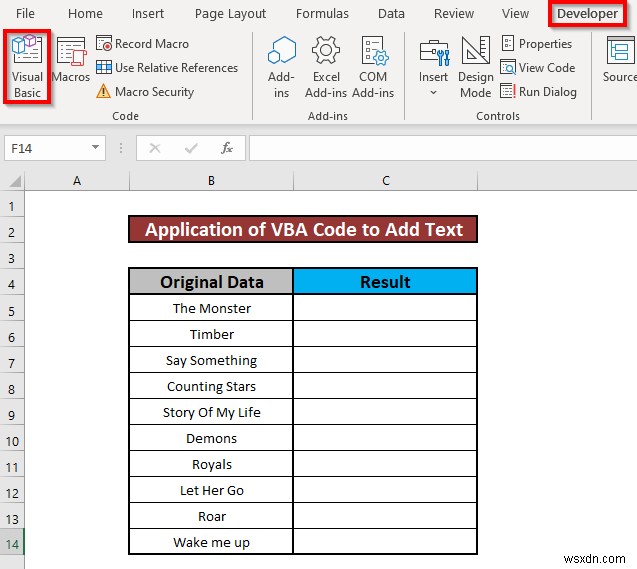Select cell 'Timber'
This screenshot has width=637, height=569.
coord(211,334)
